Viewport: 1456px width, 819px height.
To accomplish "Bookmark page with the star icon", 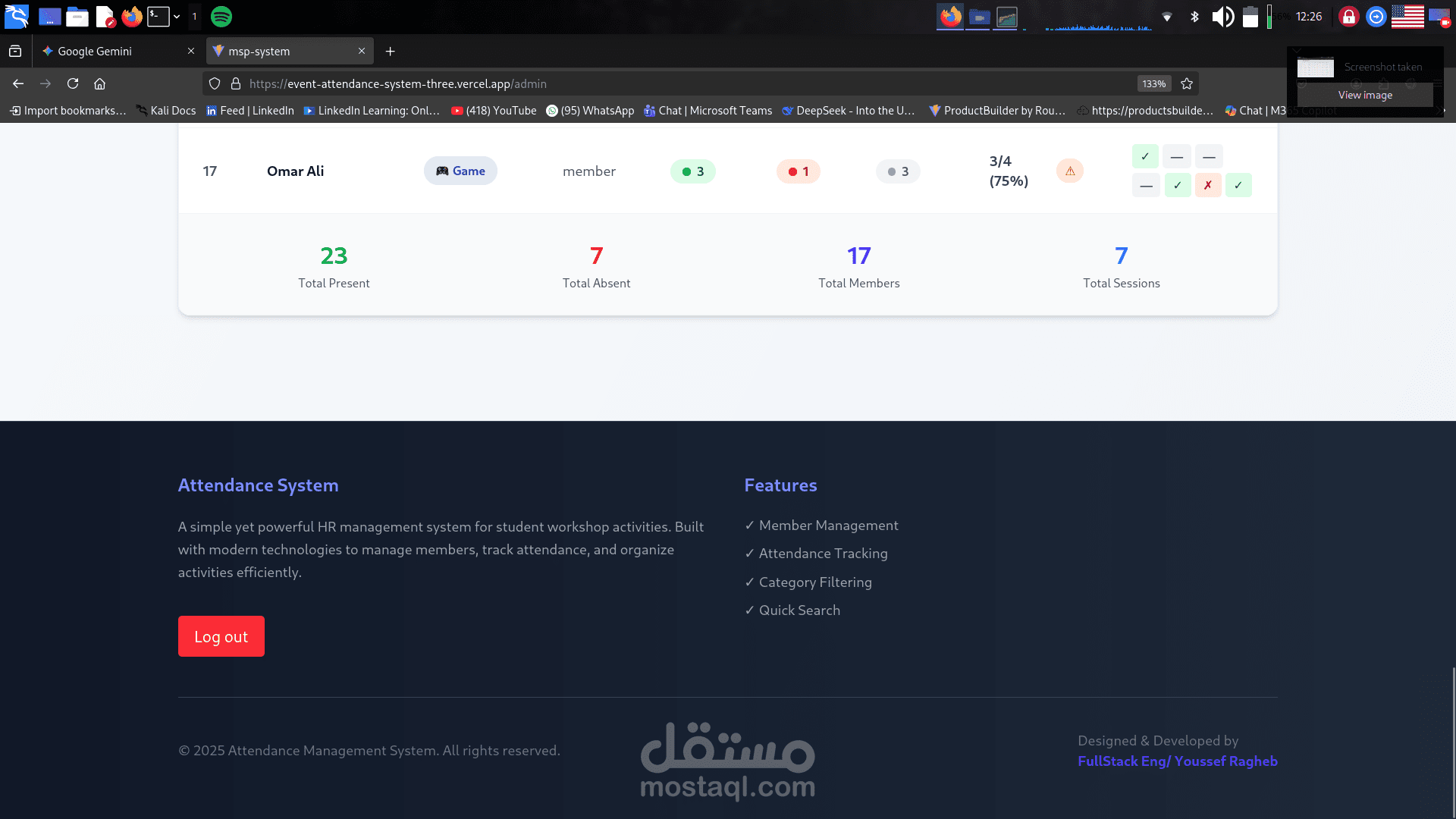I will (1187, 83).
